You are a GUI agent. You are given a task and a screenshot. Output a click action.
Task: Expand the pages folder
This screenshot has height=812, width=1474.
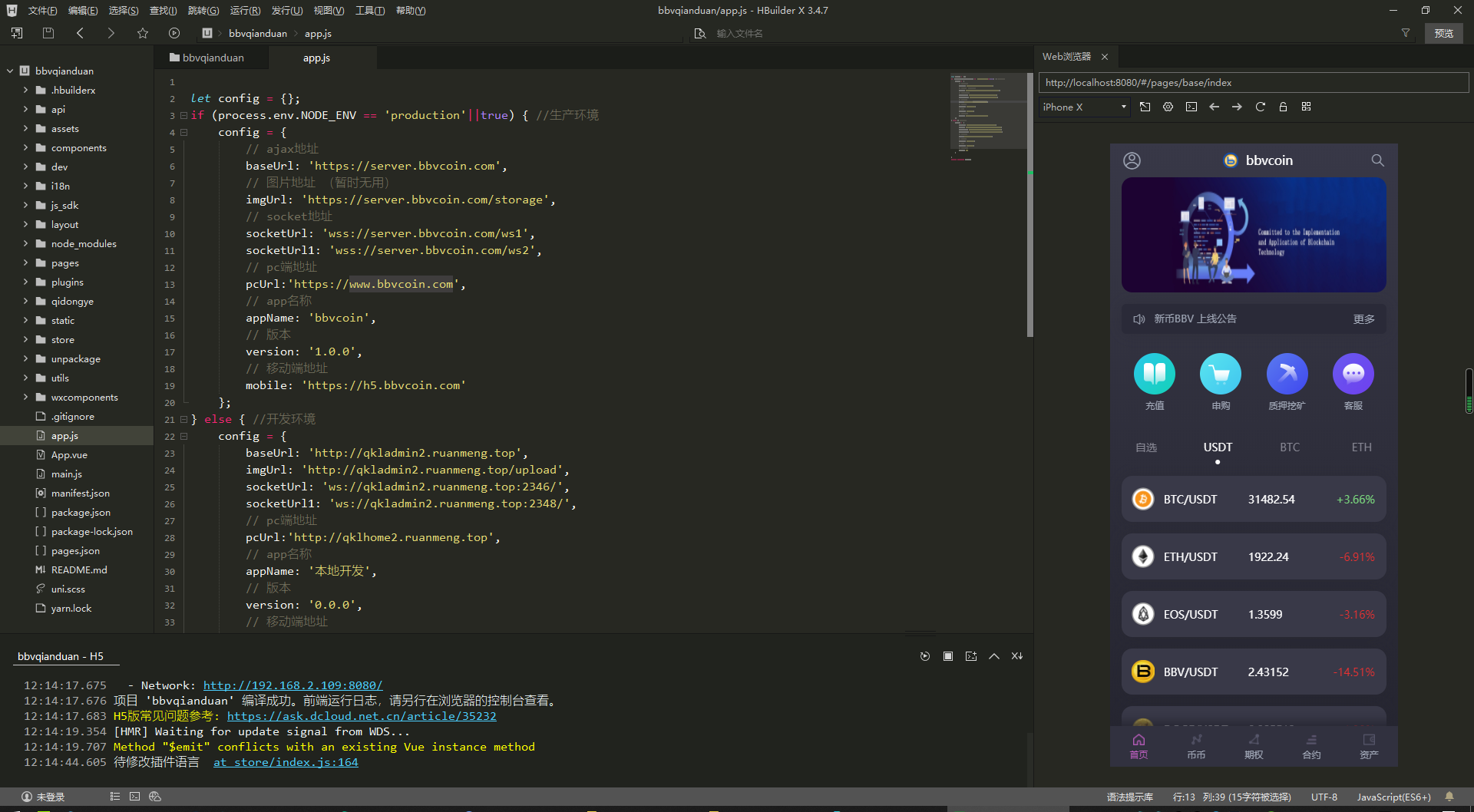[x=25, y=262]
